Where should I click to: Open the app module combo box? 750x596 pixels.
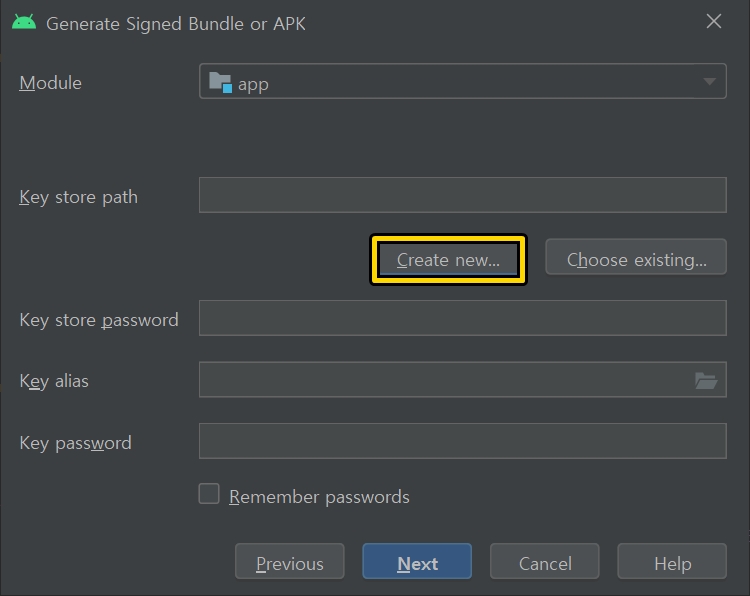tap(463, 81)
